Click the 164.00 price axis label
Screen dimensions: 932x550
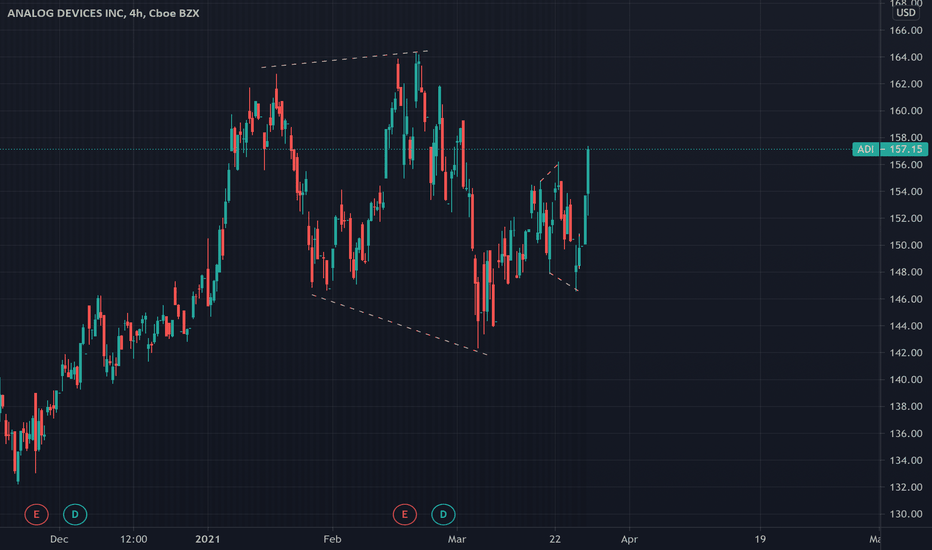[x=906, y=57]
